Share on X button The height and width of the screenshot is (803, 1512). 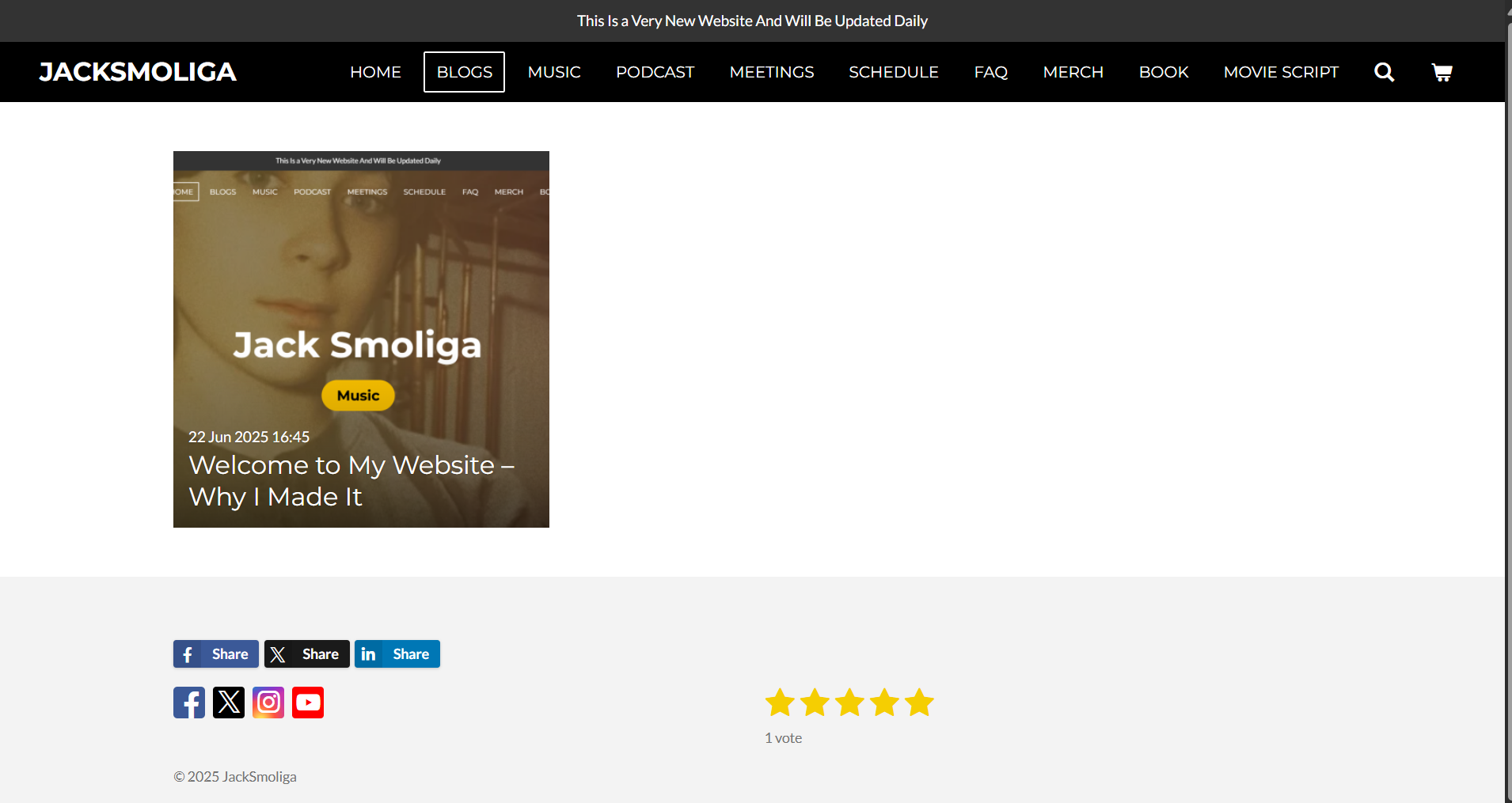307,654
